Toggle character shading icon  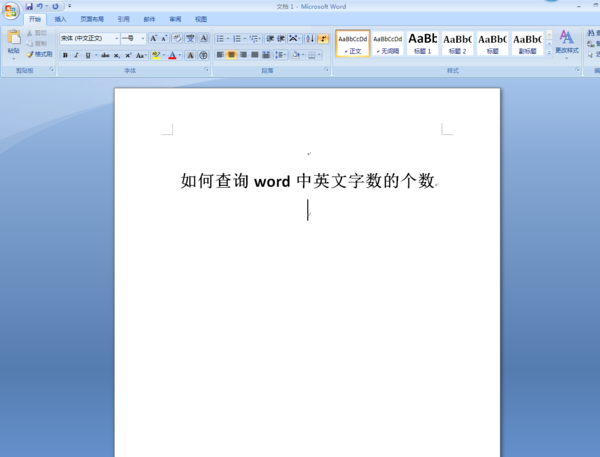190,55
